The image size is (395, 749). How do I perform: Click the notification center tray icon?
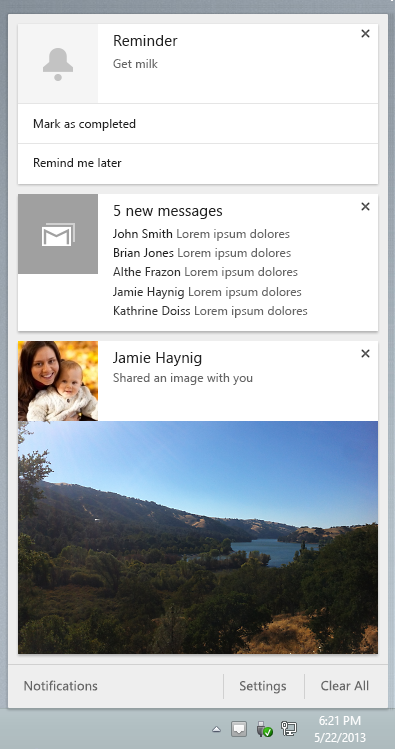(239, 729)
